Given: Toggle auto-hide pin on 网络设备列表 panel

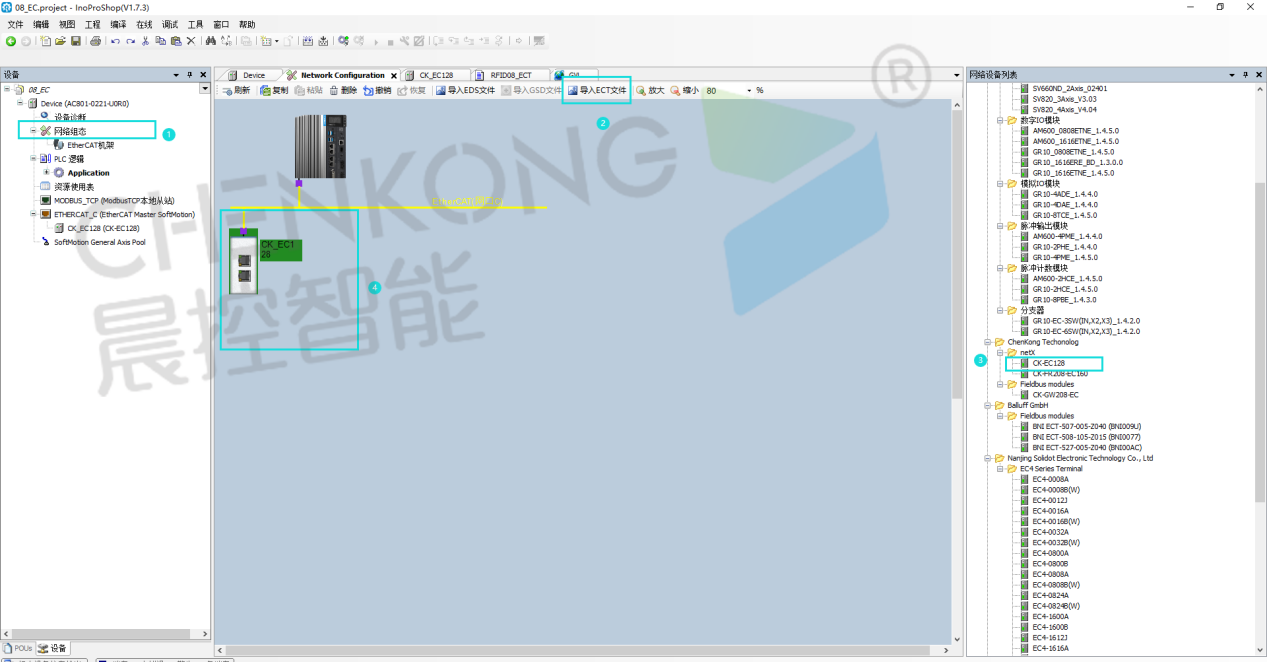Looking at the screenshot, I should 1245,75.
